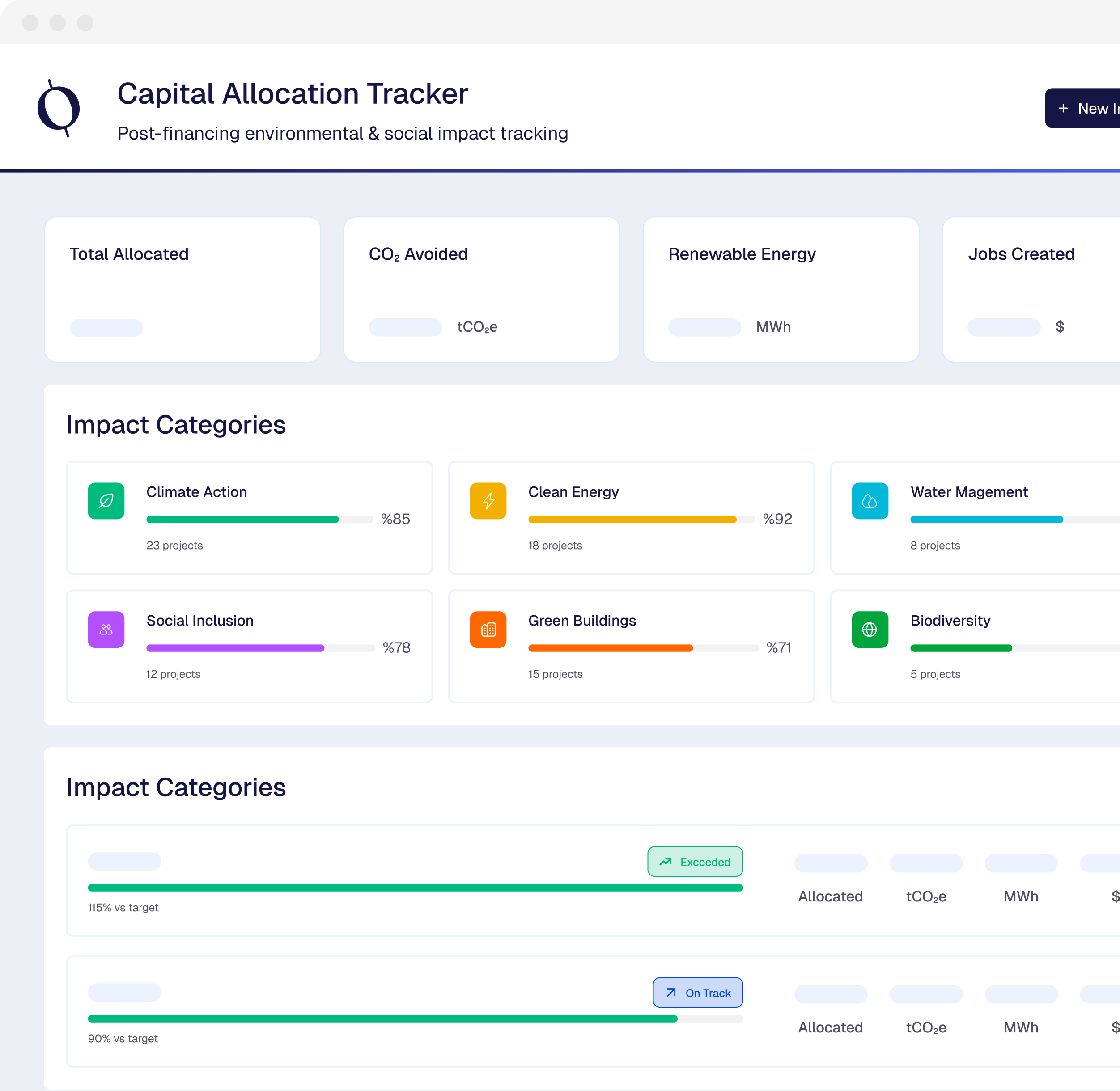The width and height of the screenshot is (1120, 1091).
Task: Select the Green Buildings category title
Action: (582, 621)
